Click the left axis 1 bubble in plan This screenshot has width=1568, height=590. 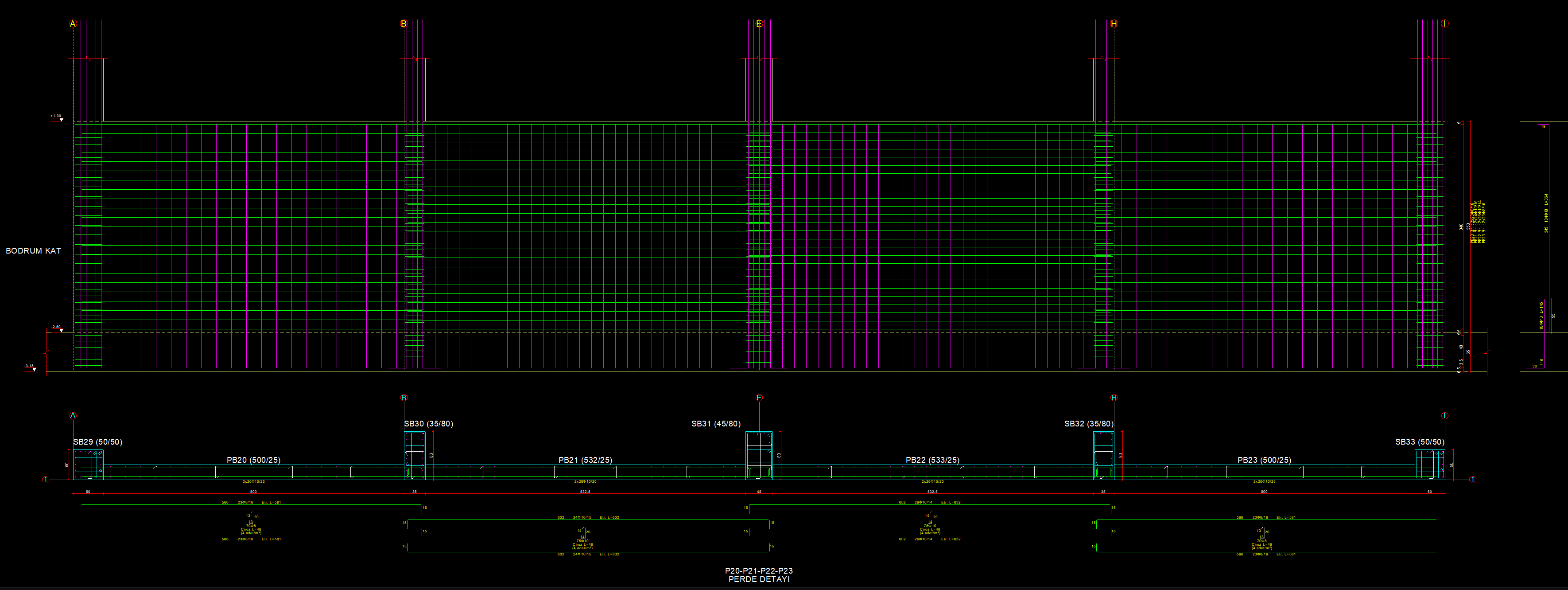(46, 480)
